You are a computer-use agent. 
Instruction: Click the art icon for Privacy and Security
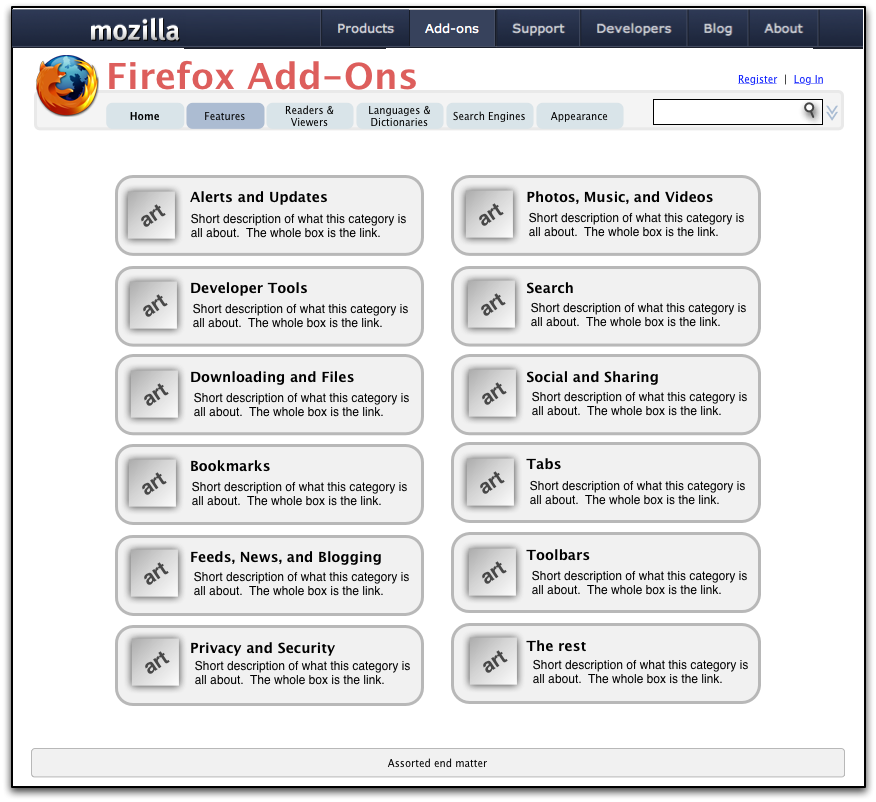tap(155, 662)
